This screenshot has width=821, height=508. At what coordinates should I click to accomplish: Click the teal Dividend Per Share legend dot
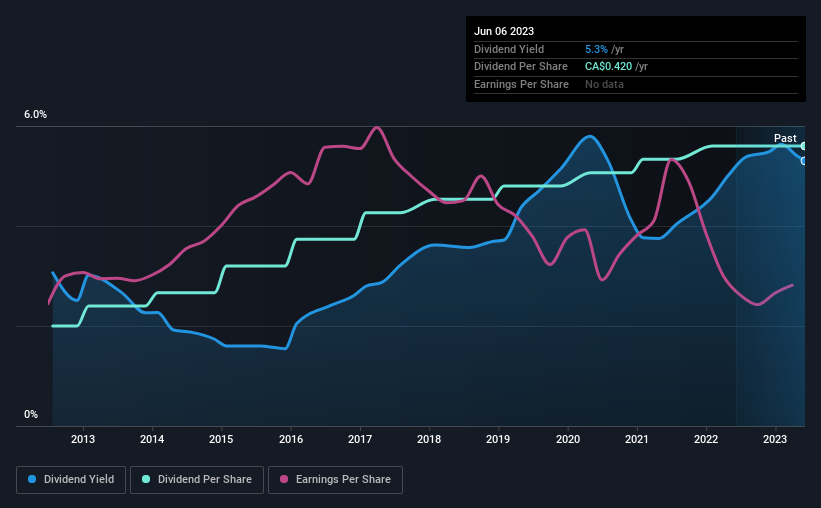click(x=146, y=479)
